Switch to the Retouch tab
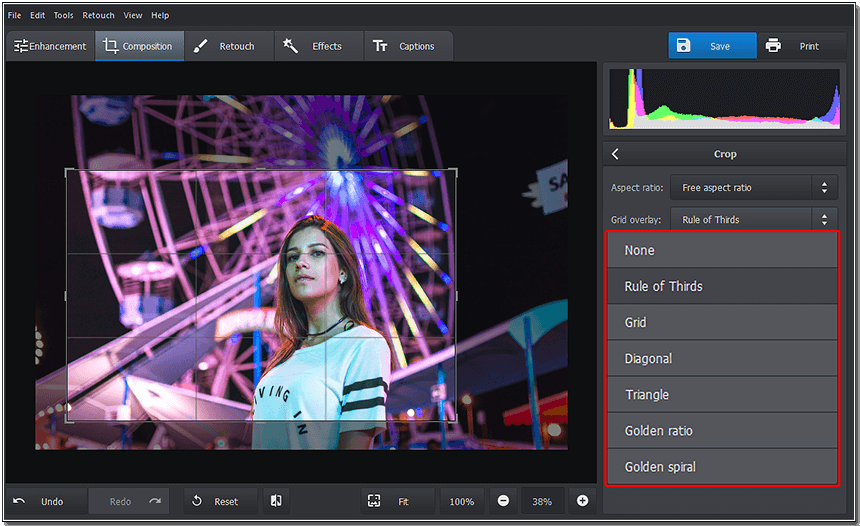Screen dimensions: 860x526 [x=229, y=46]
